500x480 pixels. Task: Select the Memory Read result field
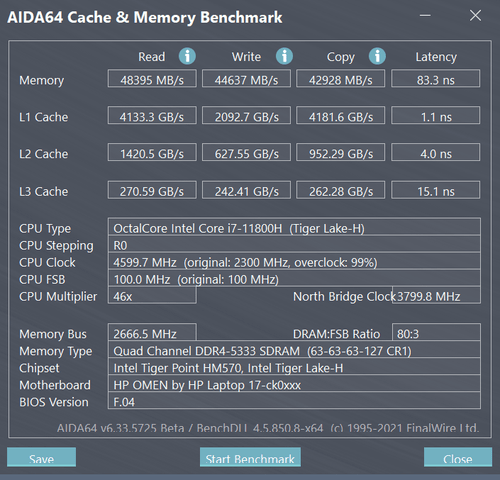click(x=152, y=79)
